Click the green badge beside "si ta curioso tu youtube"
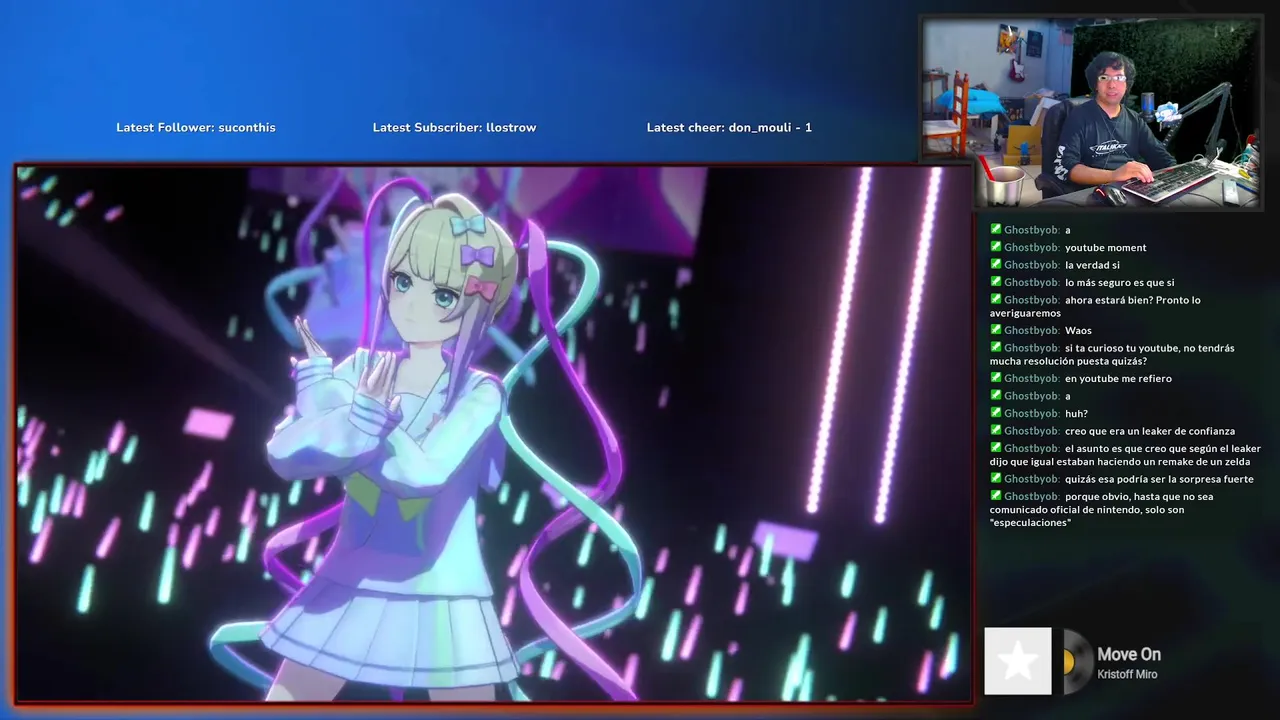This screenshot has width=1280, height=720. coord(996,347)
